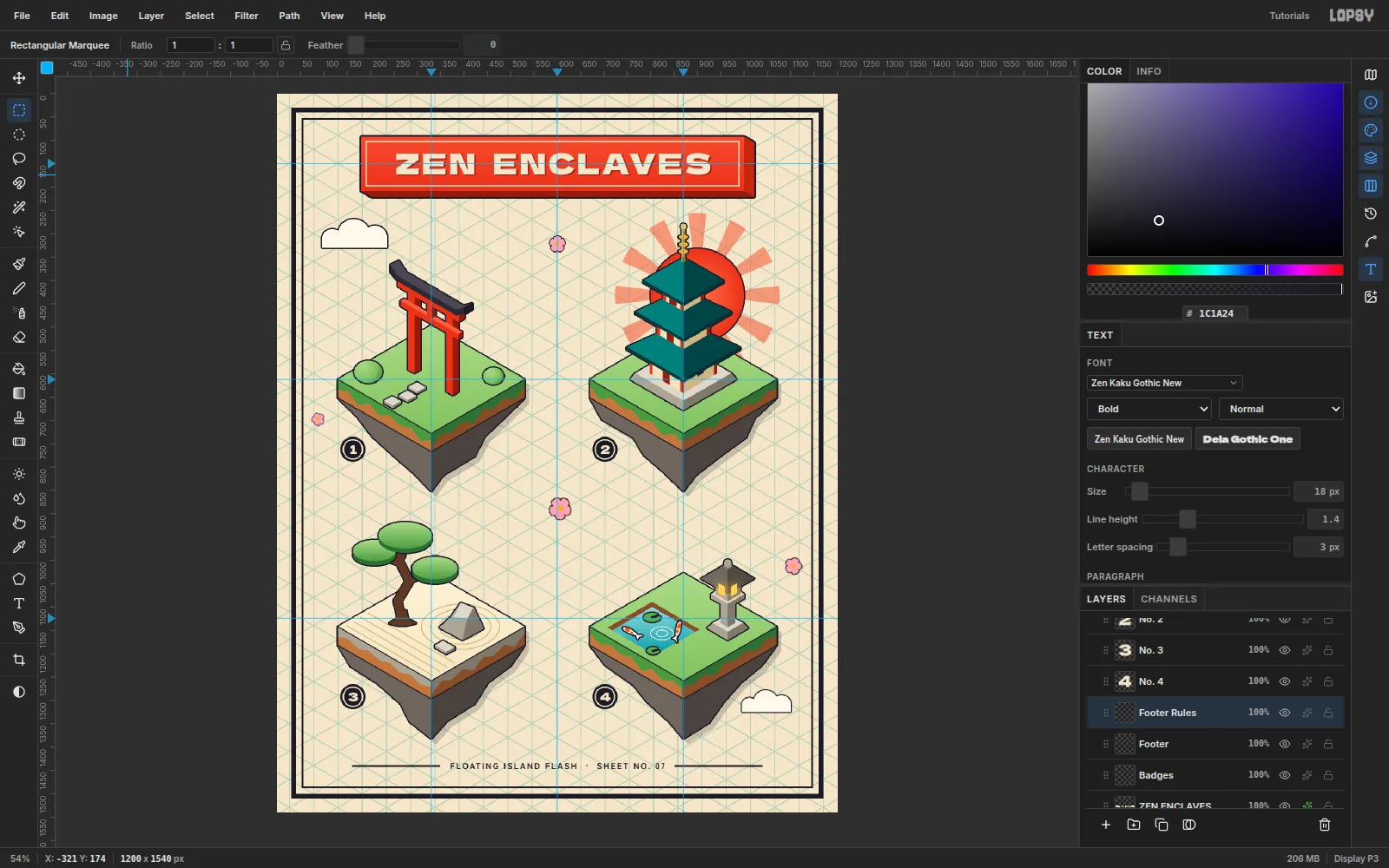Adjust the Letter spacing slider

pyautogui.click(x=1222, y=547)
